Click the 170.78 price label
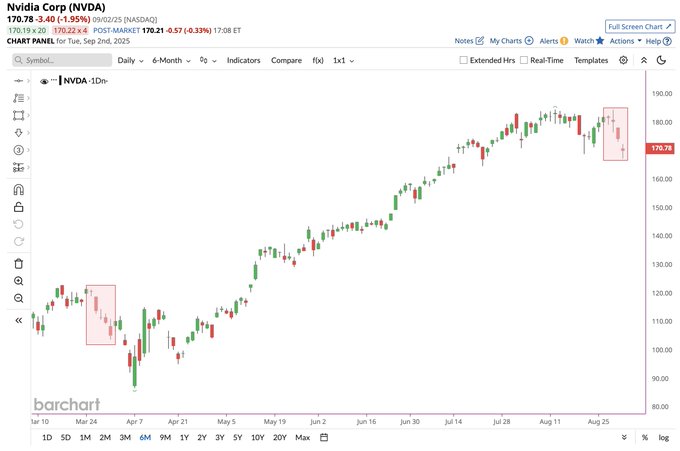Viewport: 680px width, 451px height. click(660, 148)
